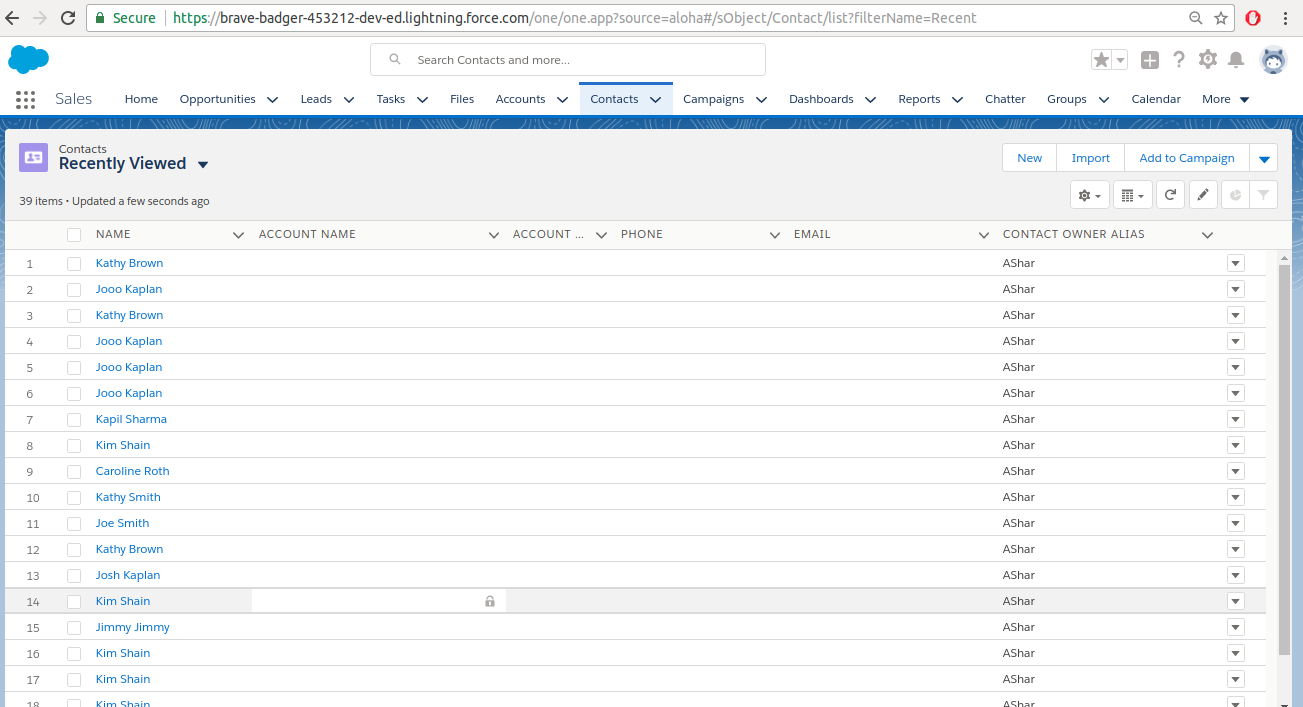Screen dimensions: 1303x707
Task: Check the select-all checkbox in header
Action: click(x=74, y=235)
